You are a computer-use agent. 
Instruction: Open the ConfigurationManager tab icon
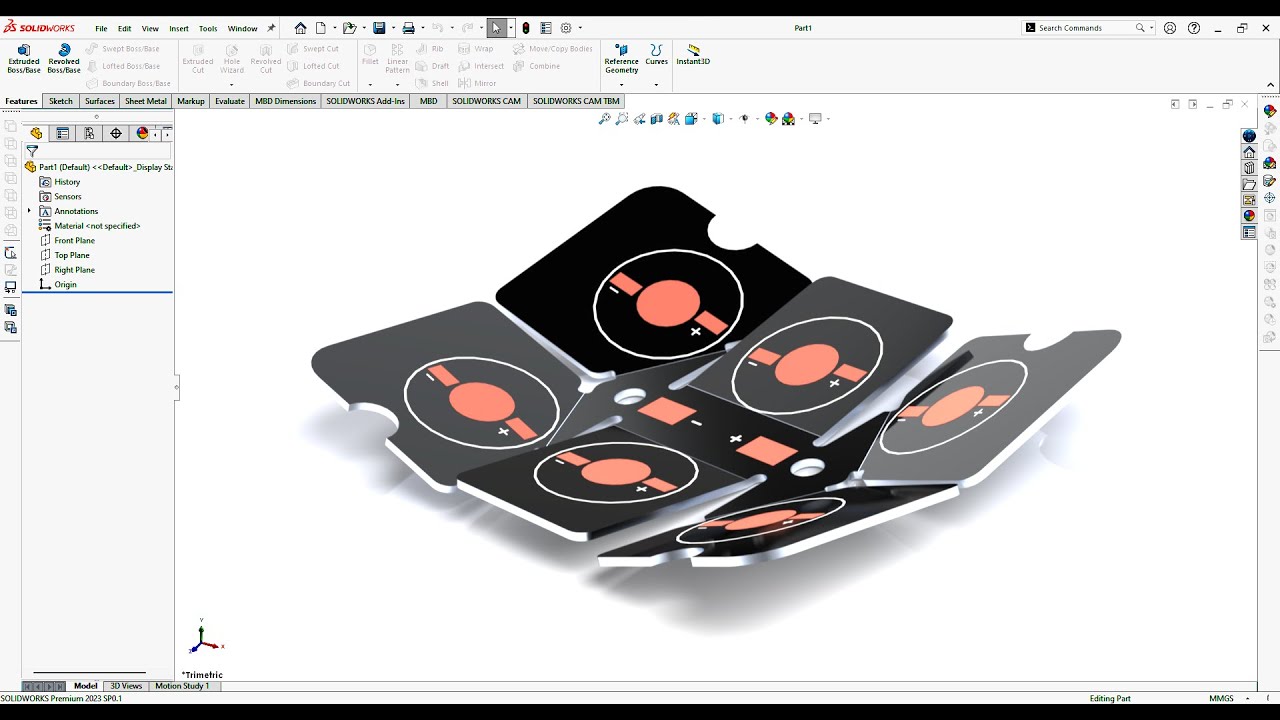tap(89, 133)
